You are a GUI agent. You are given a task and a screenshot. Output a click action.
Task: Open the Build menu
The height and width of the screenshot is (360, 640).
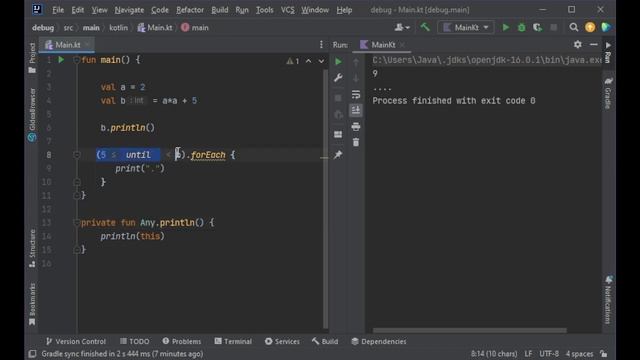point(220,10)
